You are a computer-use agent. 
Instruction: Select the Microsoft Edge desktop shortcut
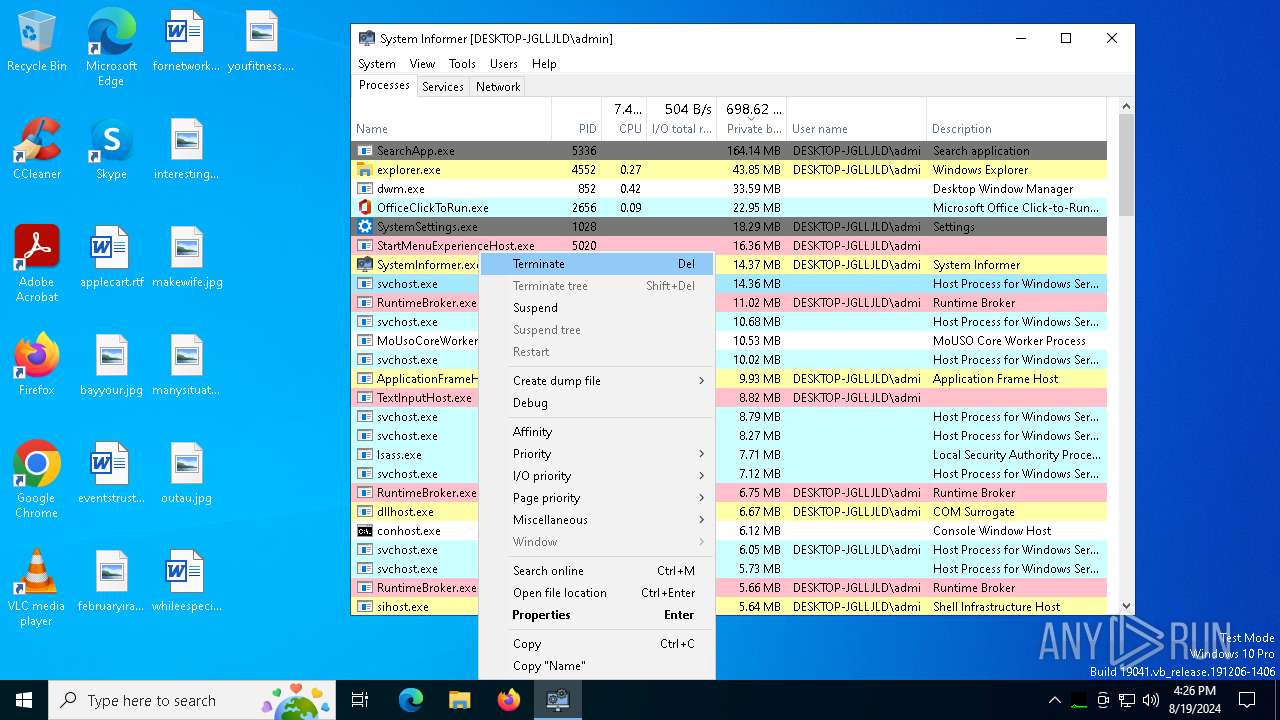111,48
